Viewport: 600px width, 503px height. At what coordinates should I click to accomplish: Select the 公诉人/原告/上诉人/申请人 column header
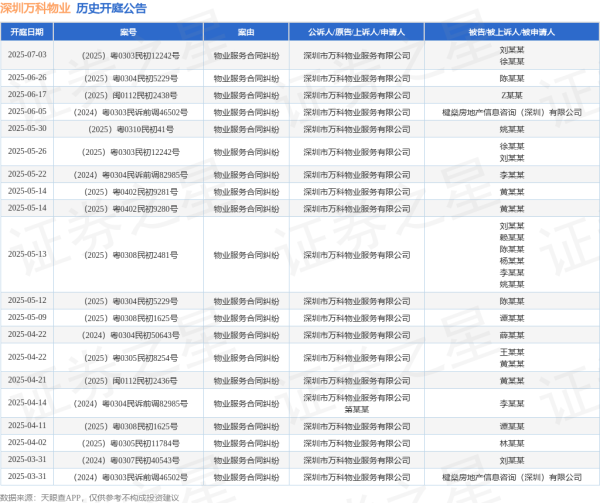click(357, 32)
